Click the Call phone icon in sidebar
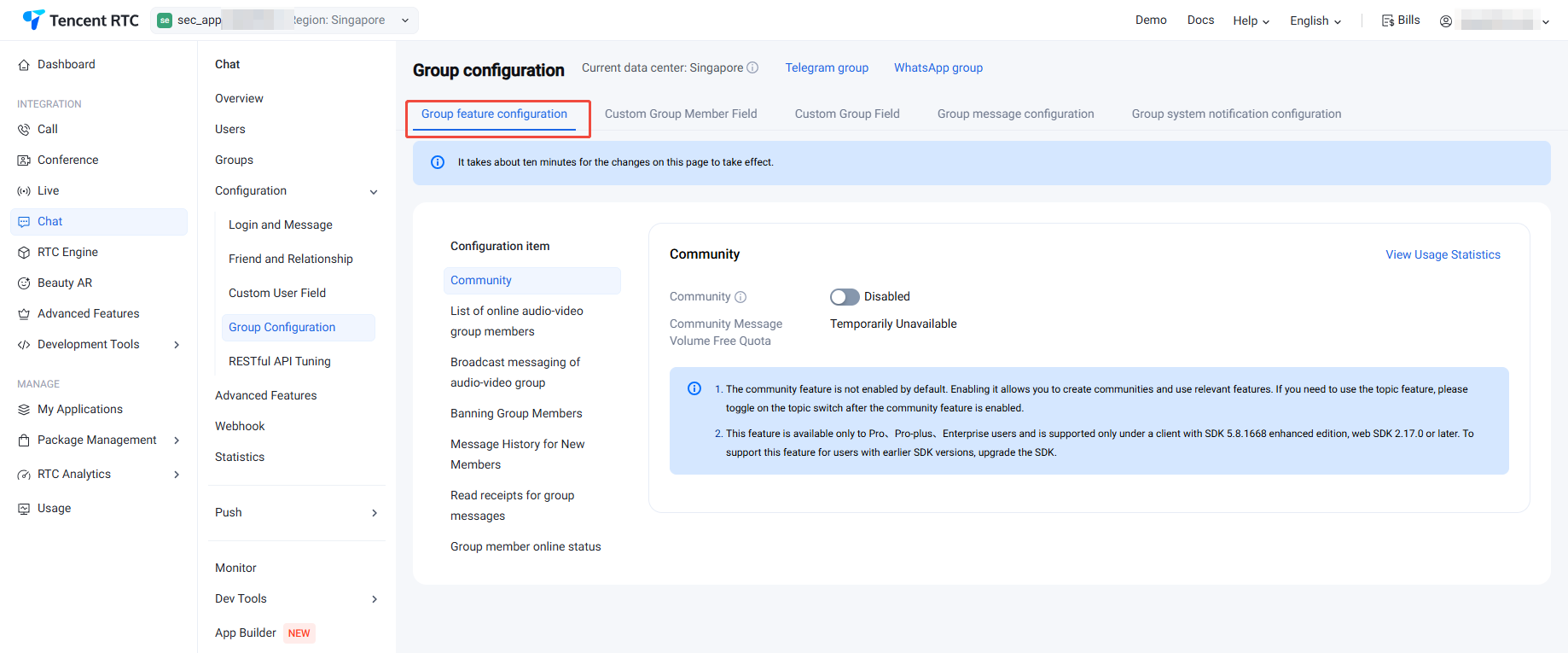The width and height of the screenshot is (1568, 653). coord(24,130)
